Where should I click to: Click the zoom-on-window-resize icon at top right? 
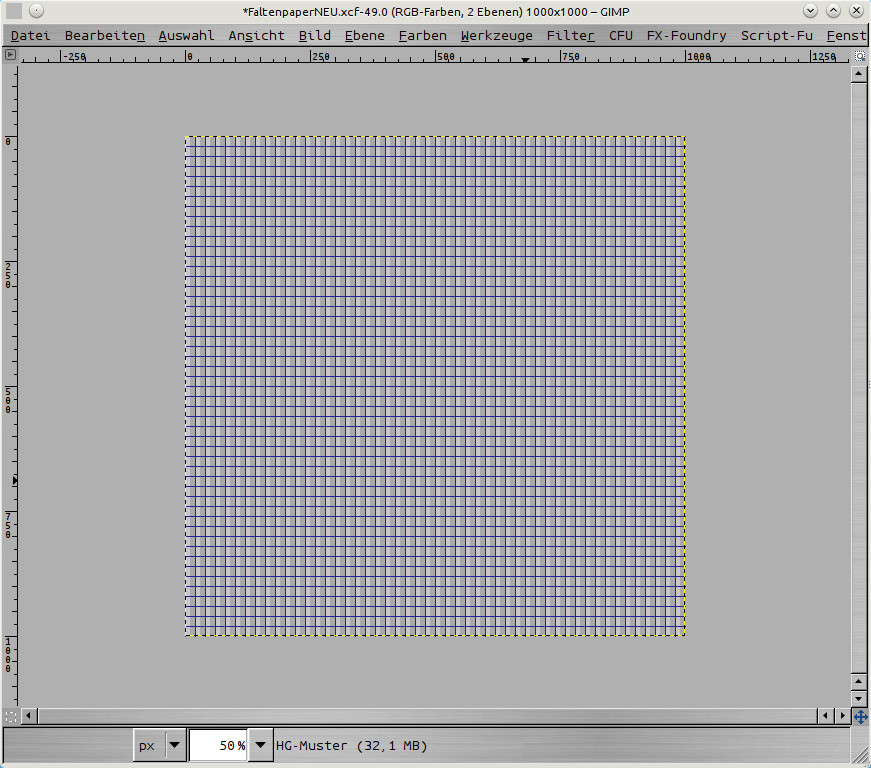859,56
